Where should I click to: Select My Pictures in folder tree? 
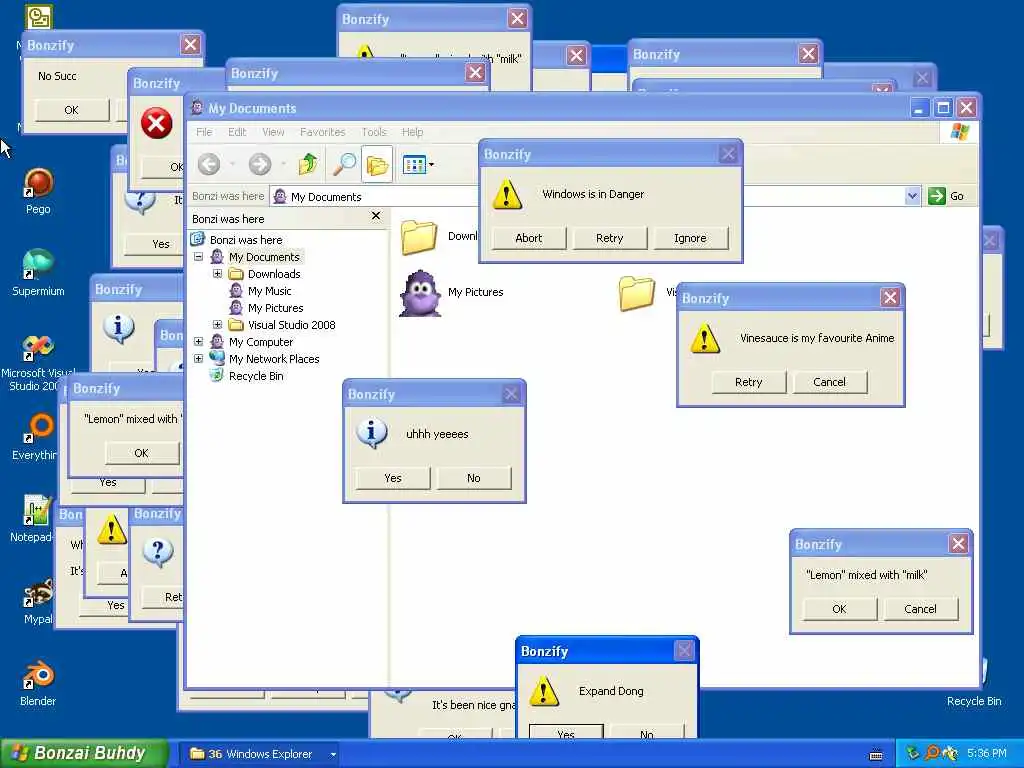point(276,308)
